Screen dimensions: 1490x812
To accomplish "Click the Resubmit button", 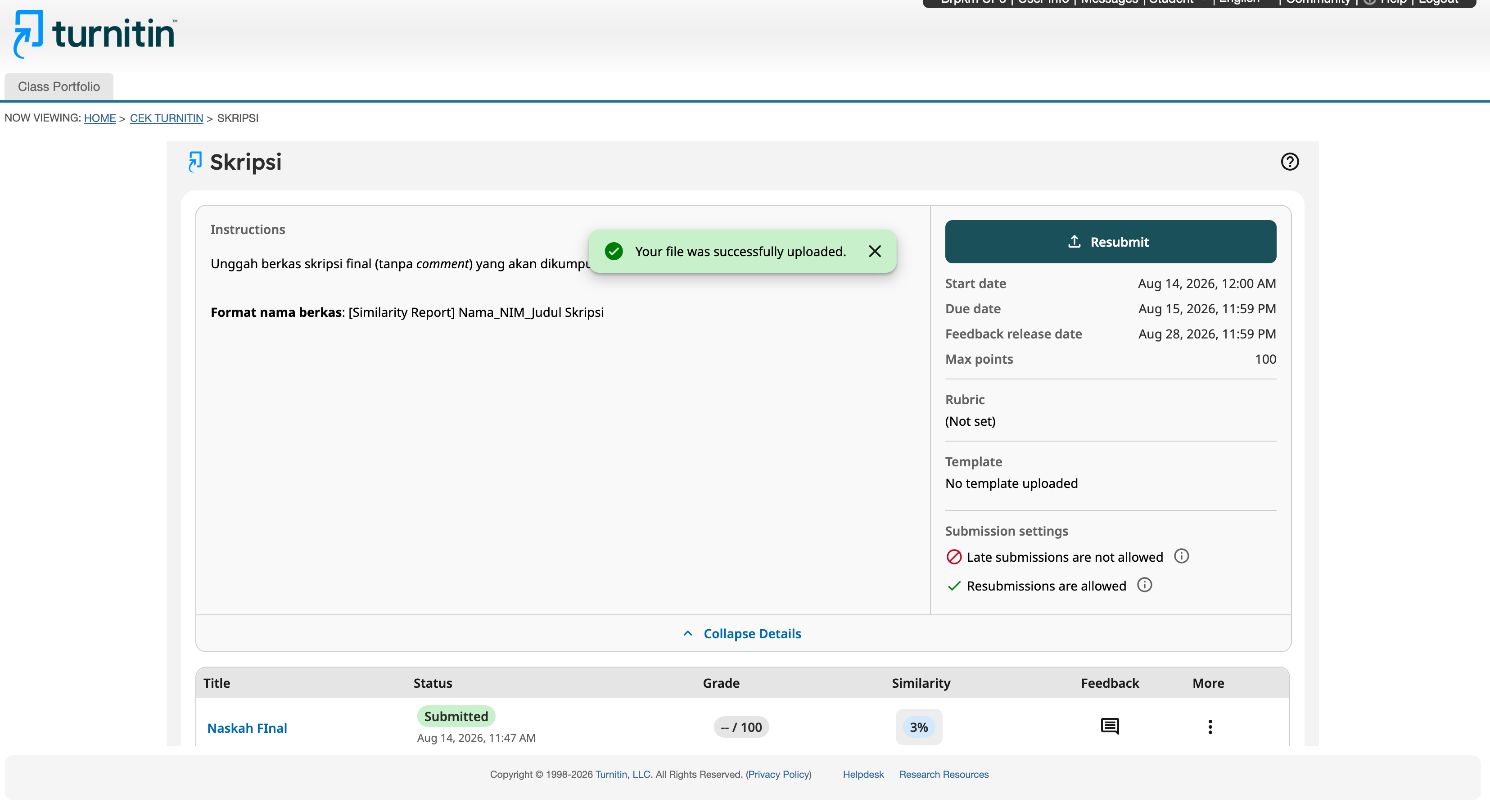I will pyautogui.click(x=1110, y=242).
